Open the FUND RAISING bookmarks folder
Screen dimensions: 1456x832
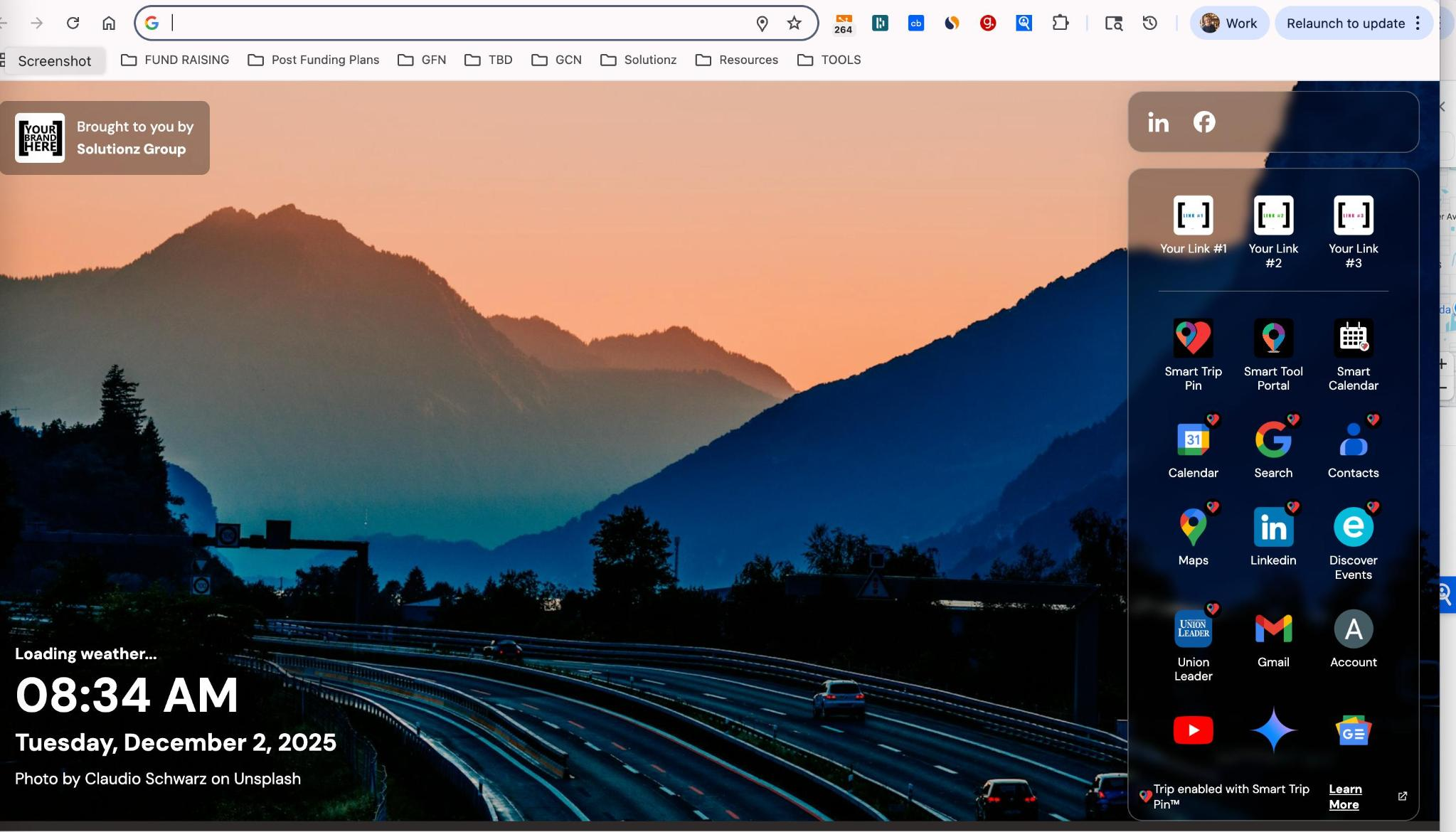[175, 60]
